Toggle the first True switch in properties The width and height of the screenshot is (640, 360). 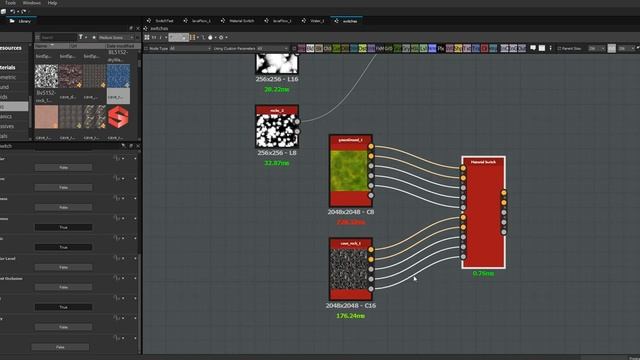click(63, 227)
